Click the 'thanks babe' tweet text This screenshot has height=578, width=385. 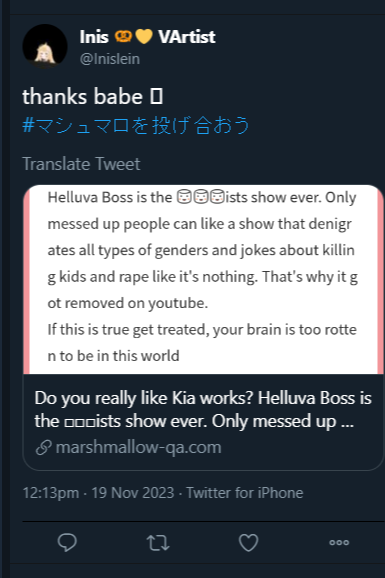(83, 97)
